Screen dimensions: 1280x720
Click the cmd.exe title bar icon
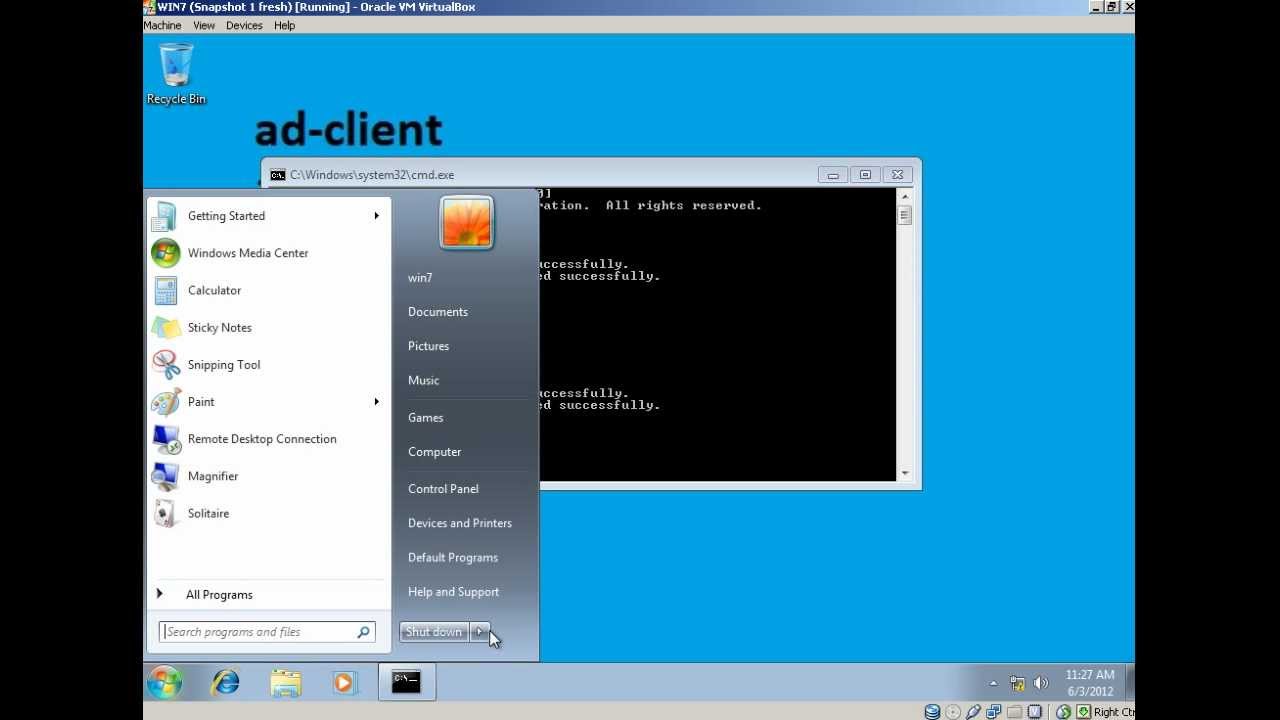pos(277,175)
